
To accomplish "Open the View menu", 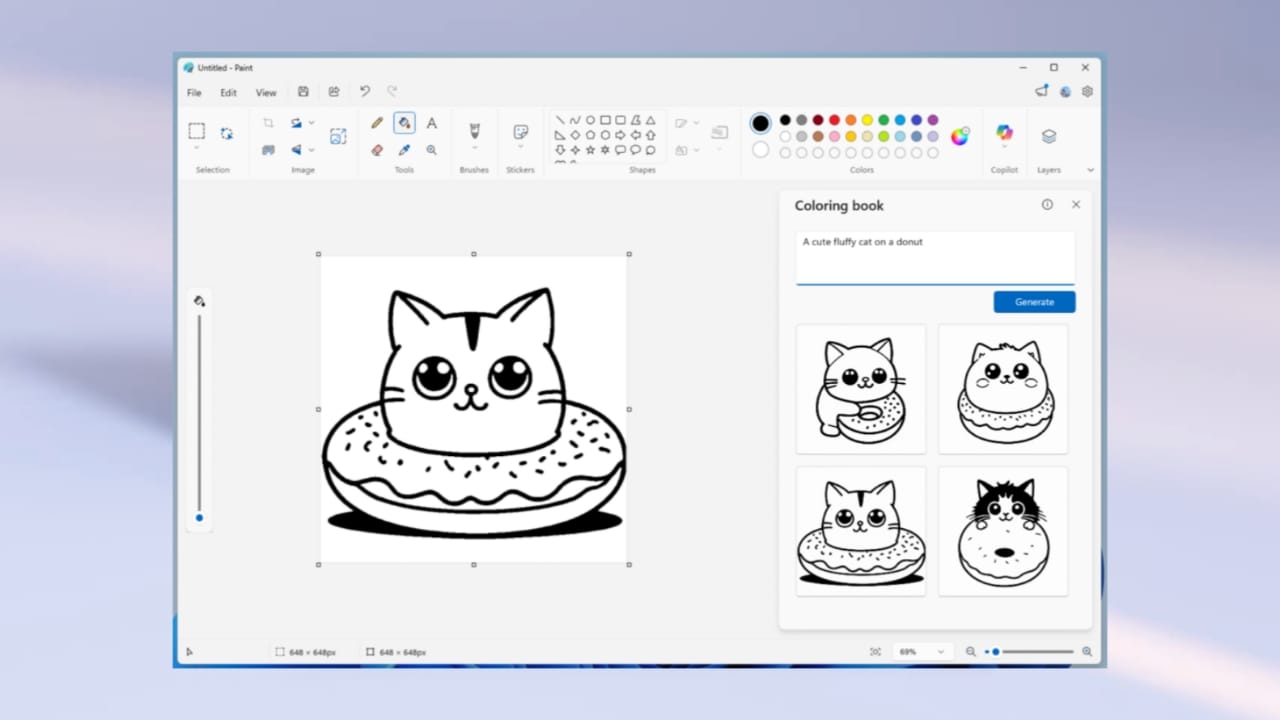I will point(265,91).
